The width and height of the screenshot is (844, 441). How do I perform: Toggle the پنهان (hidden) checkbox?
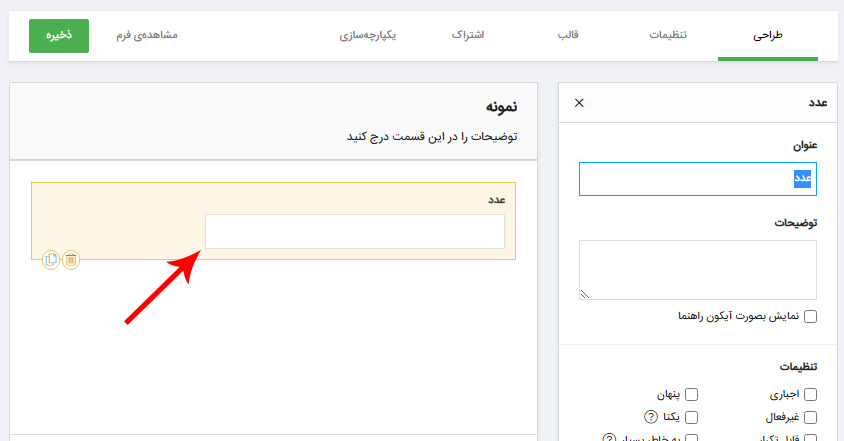click(691, 395)
